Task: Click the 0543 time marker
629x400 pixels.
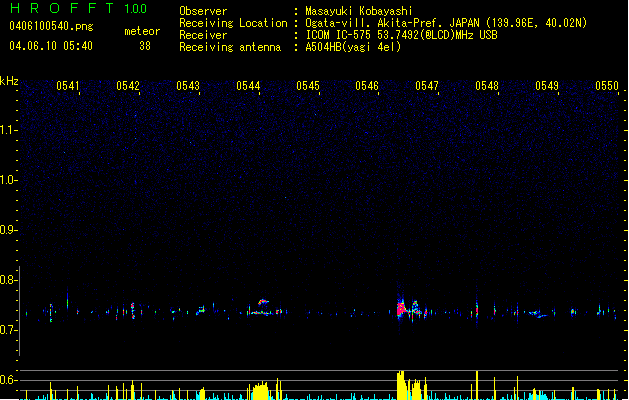Action: coord(188,86)
